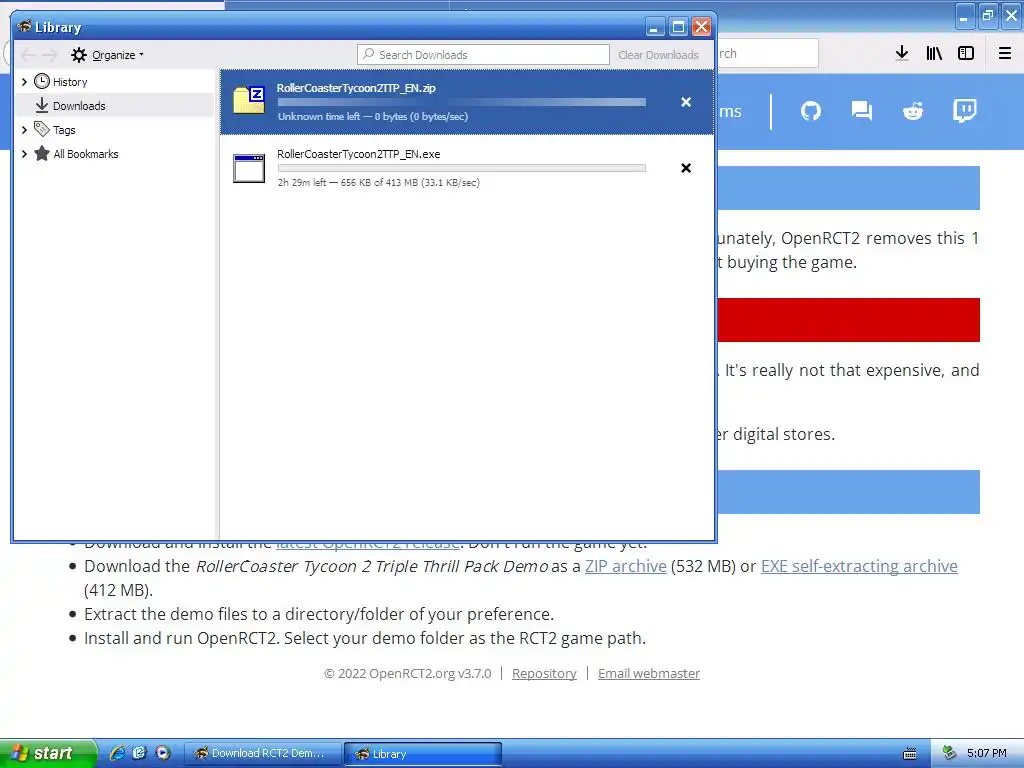Click the Library back arrow

28,55
